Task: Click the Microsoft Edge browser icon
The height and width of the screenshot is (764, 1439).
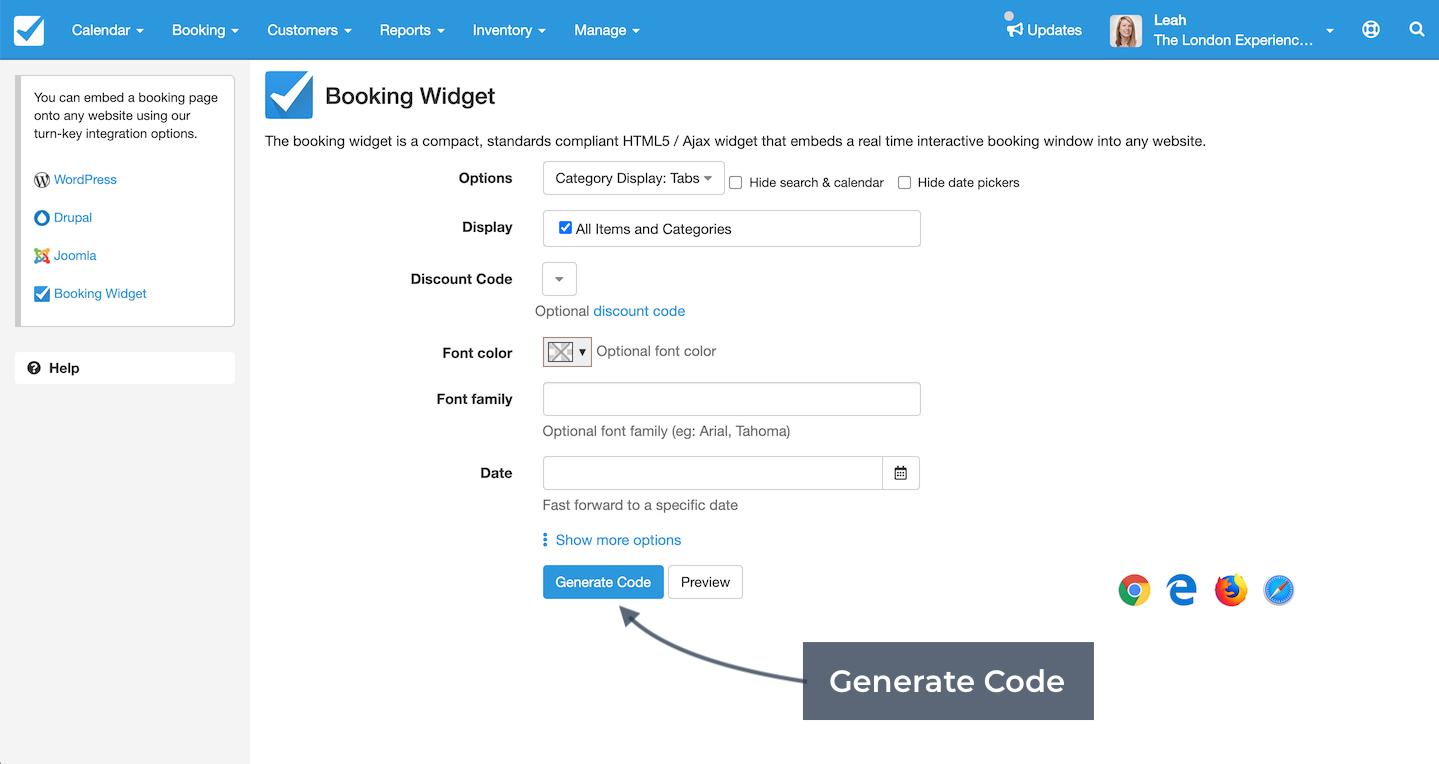Action: (1182, 590)
